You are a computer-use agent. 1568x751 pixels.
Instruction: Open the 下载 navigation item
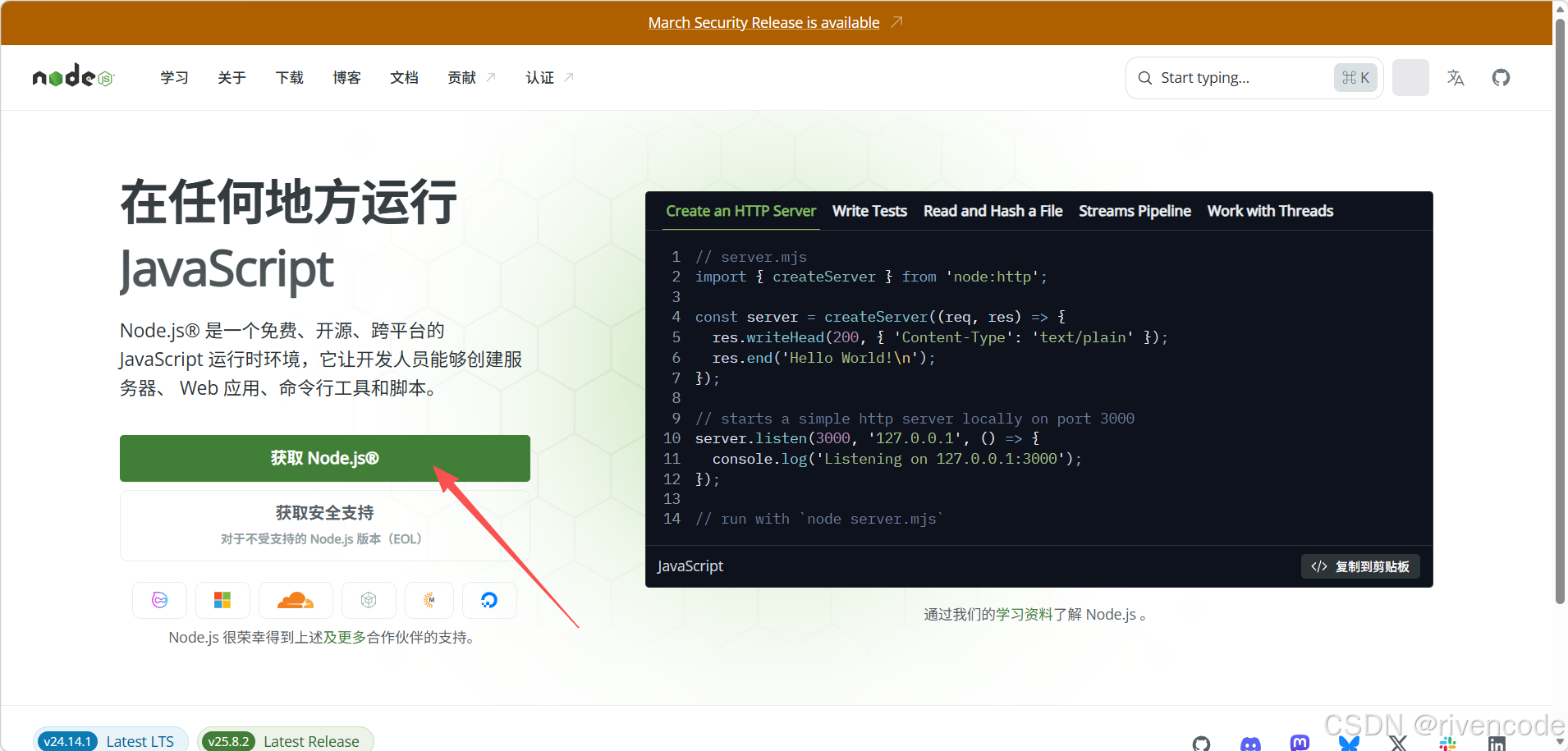(x=289, y=78)
